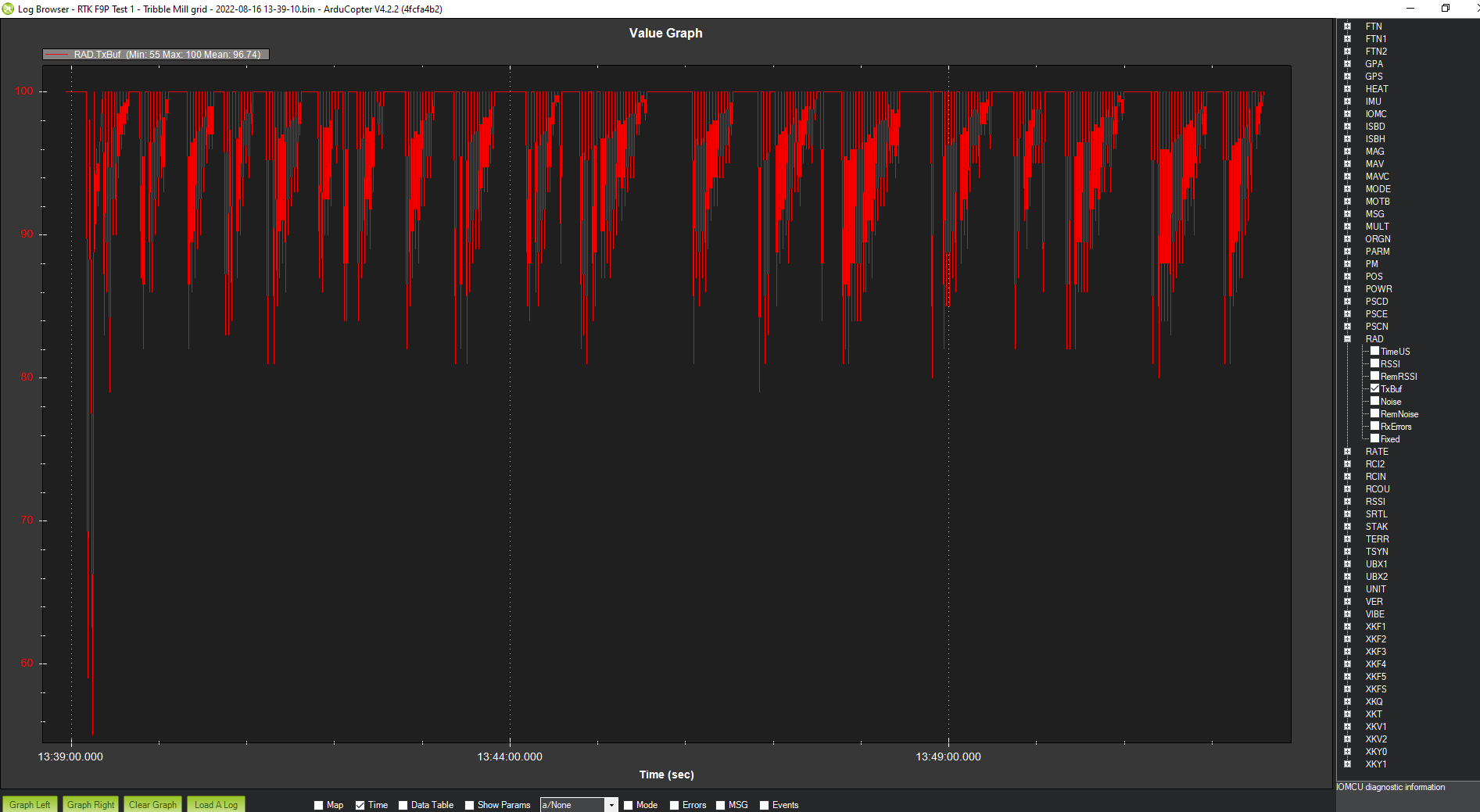Check the RxErrors field under RAD
Viewport: 1480px width, 812px height.
[1374, 426]
